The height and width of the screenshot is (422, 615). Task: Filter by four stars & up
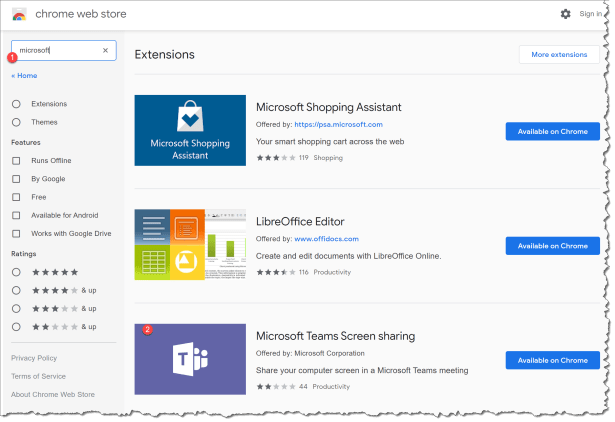click(x=16, y=290)
